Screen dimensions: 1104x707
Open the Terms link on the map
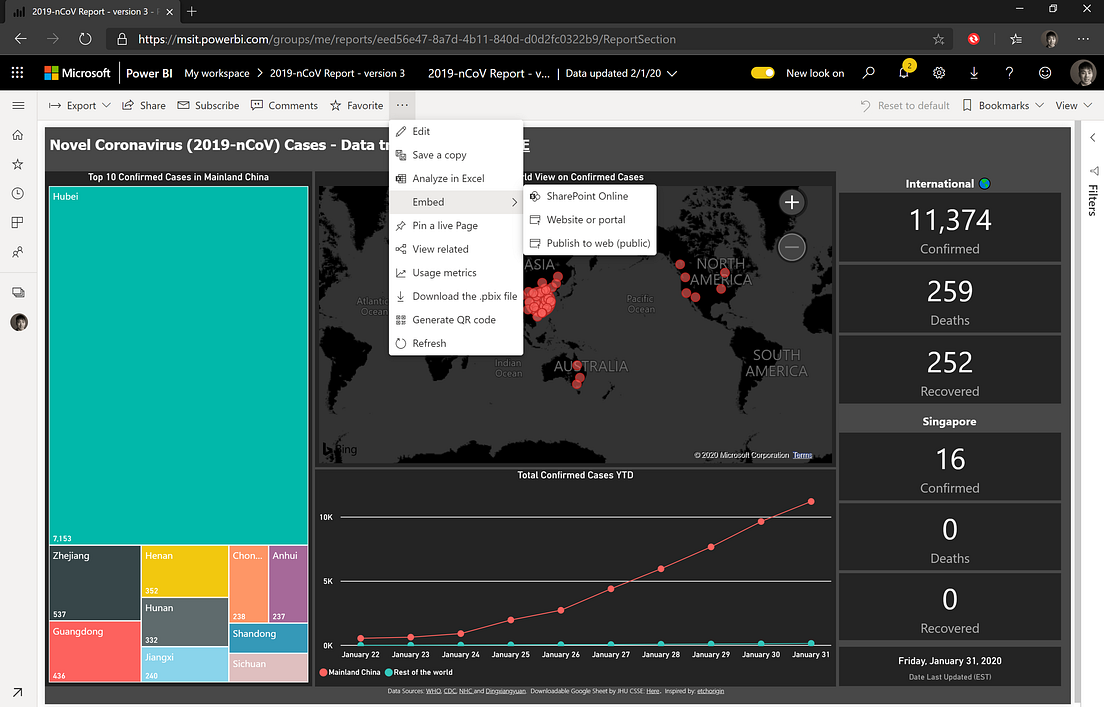(802, 455)
